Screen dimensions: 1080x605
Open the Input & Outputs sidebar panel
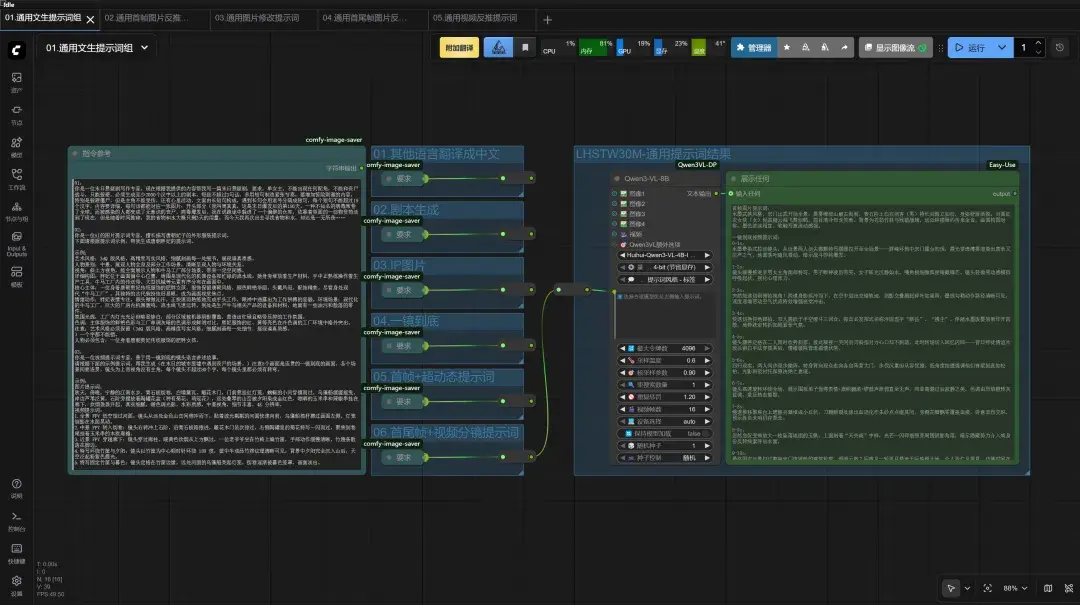(x=17, y=244)
